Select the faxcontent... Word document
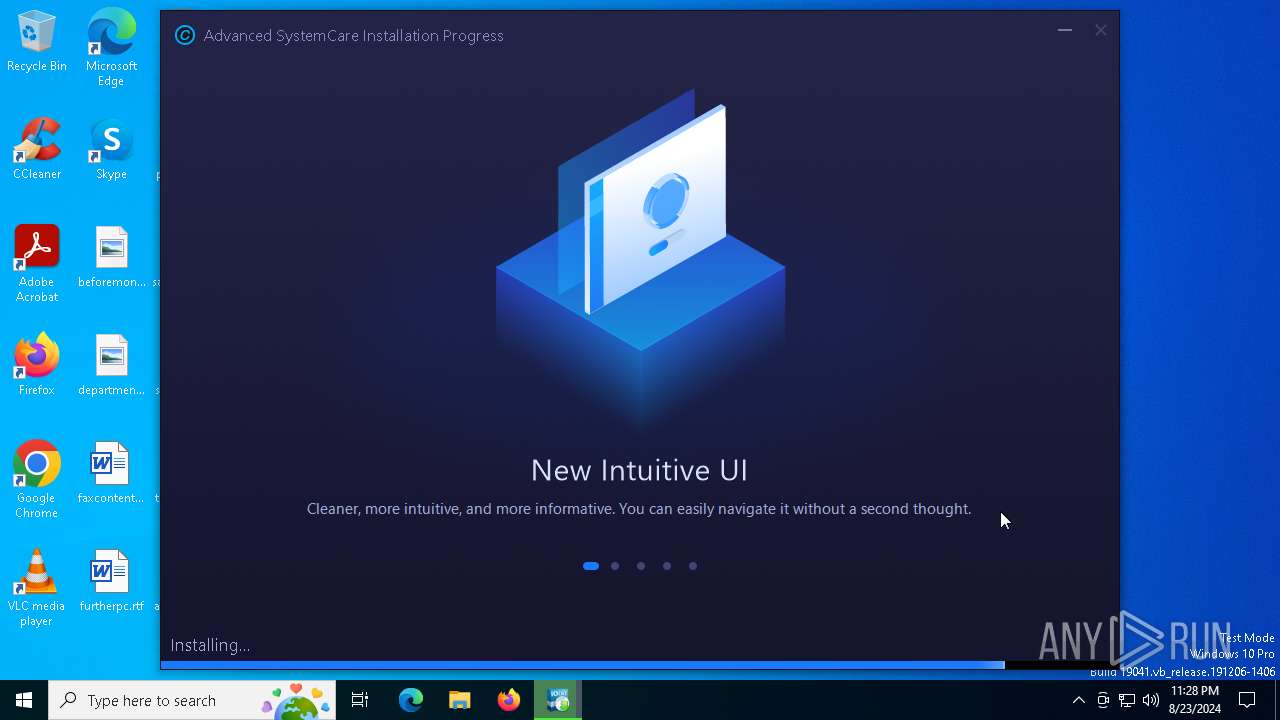The width and height of the screenshot is (1280, 720). (x=111, y=473)
